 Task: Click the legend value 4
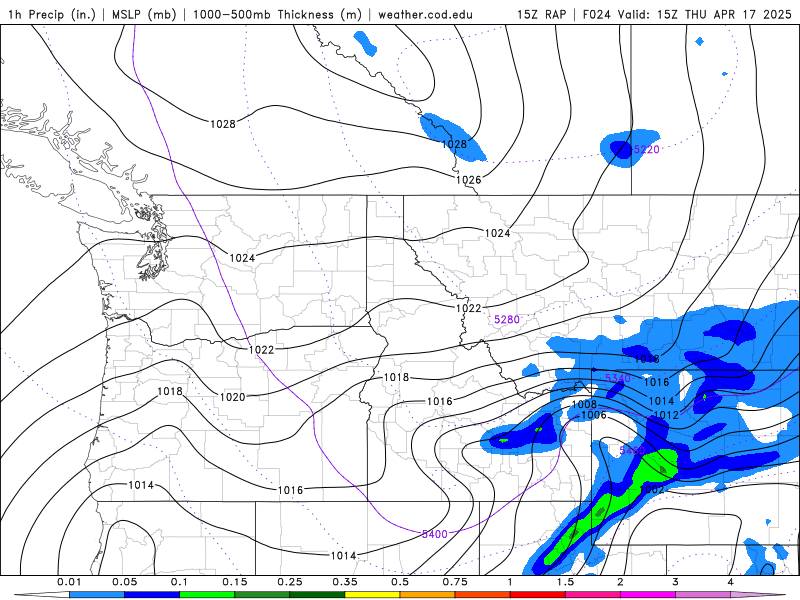731,582
